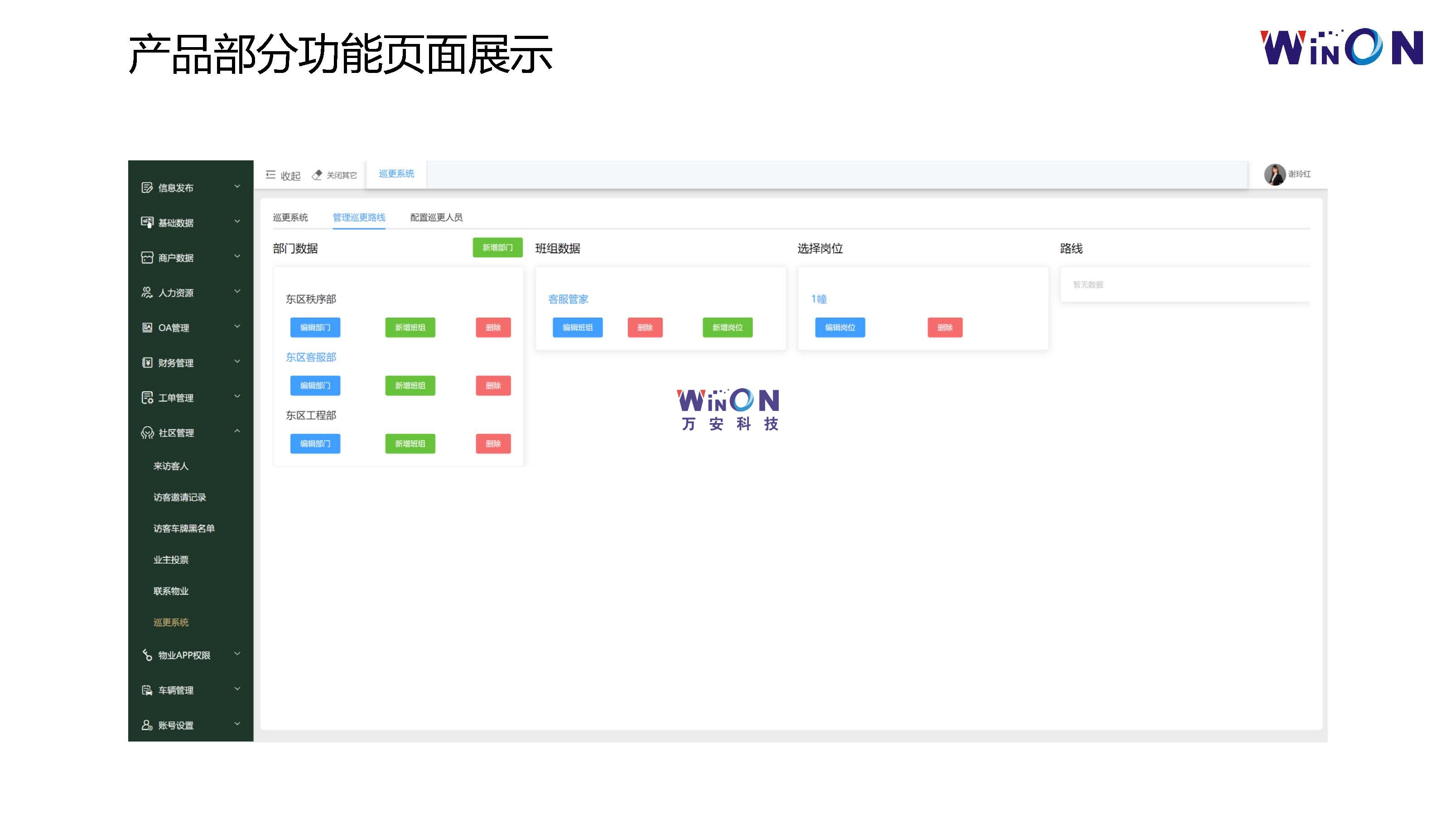
Task: Click the 基础数据 sidebar icon
Action: tap(147, 223)
